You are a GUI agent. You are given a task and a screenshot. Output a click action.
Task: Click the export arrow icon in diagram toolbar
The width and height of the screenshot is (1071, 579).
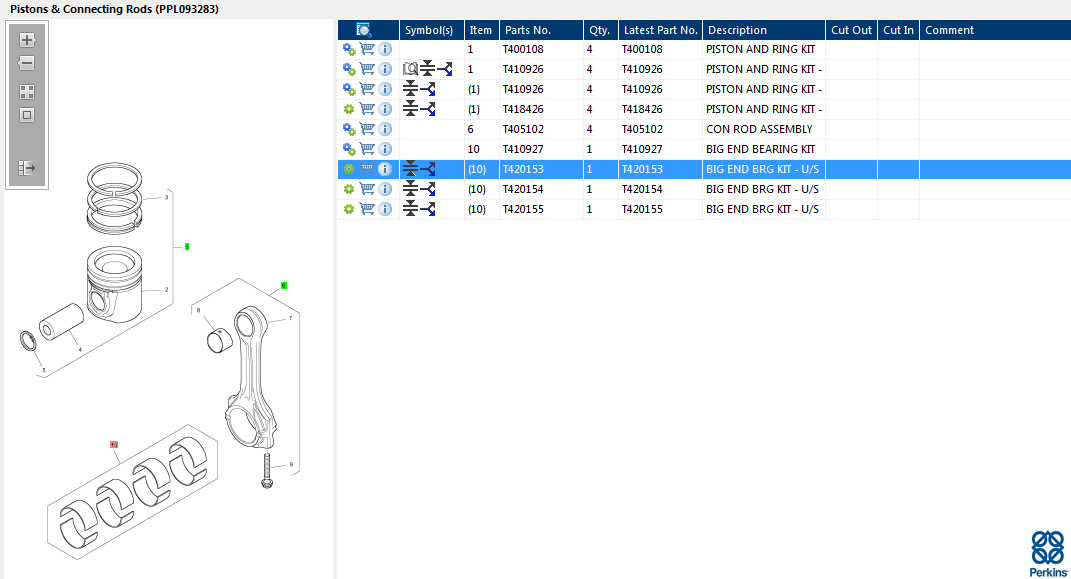click(x=27, y=168)
